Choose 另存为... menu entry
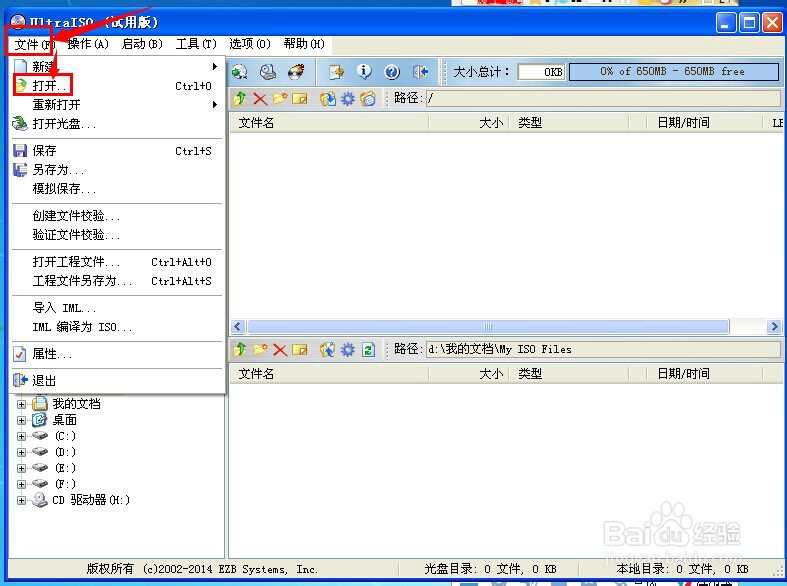The width and height of the screenshot is (787, 586). click(x=117, y=170)
